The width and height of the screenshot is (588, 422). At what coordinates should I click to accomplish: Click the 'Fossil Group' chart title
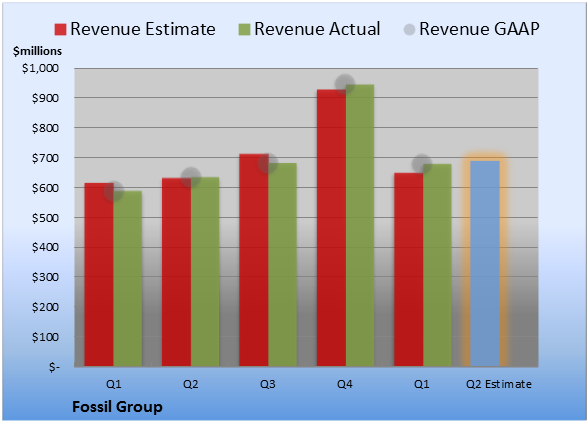[x=117, y=407]
